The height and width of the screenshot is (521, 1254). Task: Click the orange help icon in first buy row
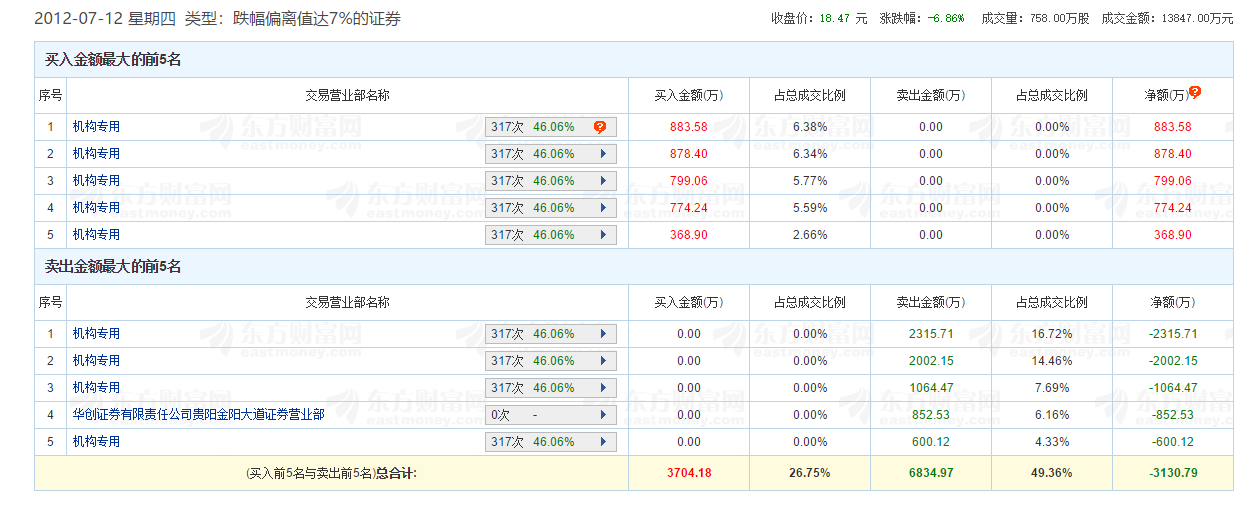point(600,127)
